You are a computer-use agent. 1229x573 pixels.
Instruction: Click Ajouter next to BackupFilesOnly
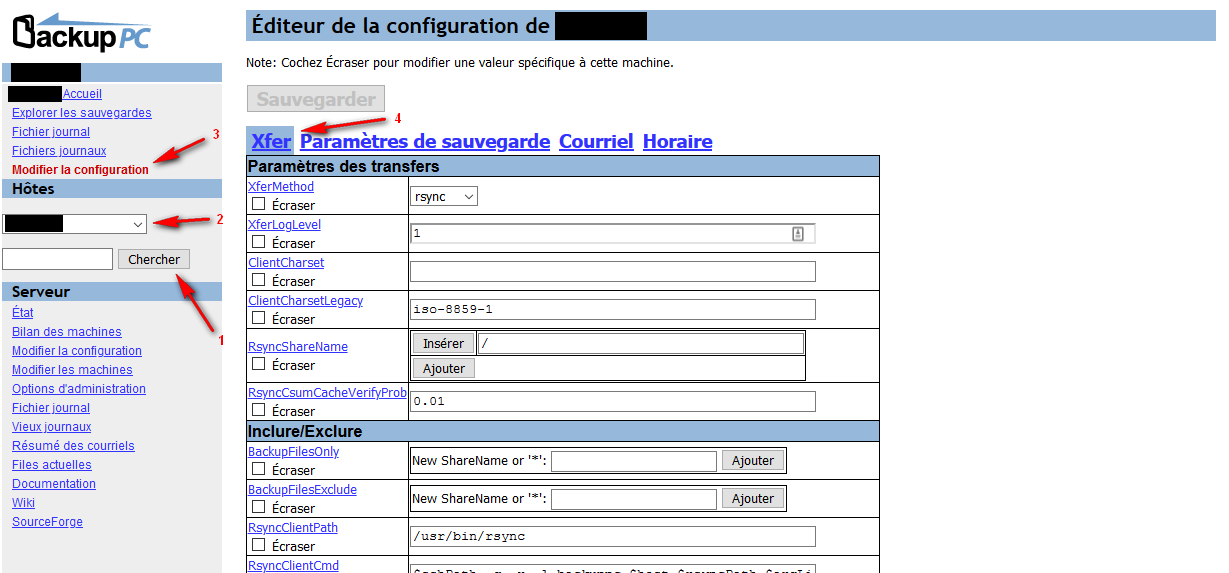click(752, 460)
